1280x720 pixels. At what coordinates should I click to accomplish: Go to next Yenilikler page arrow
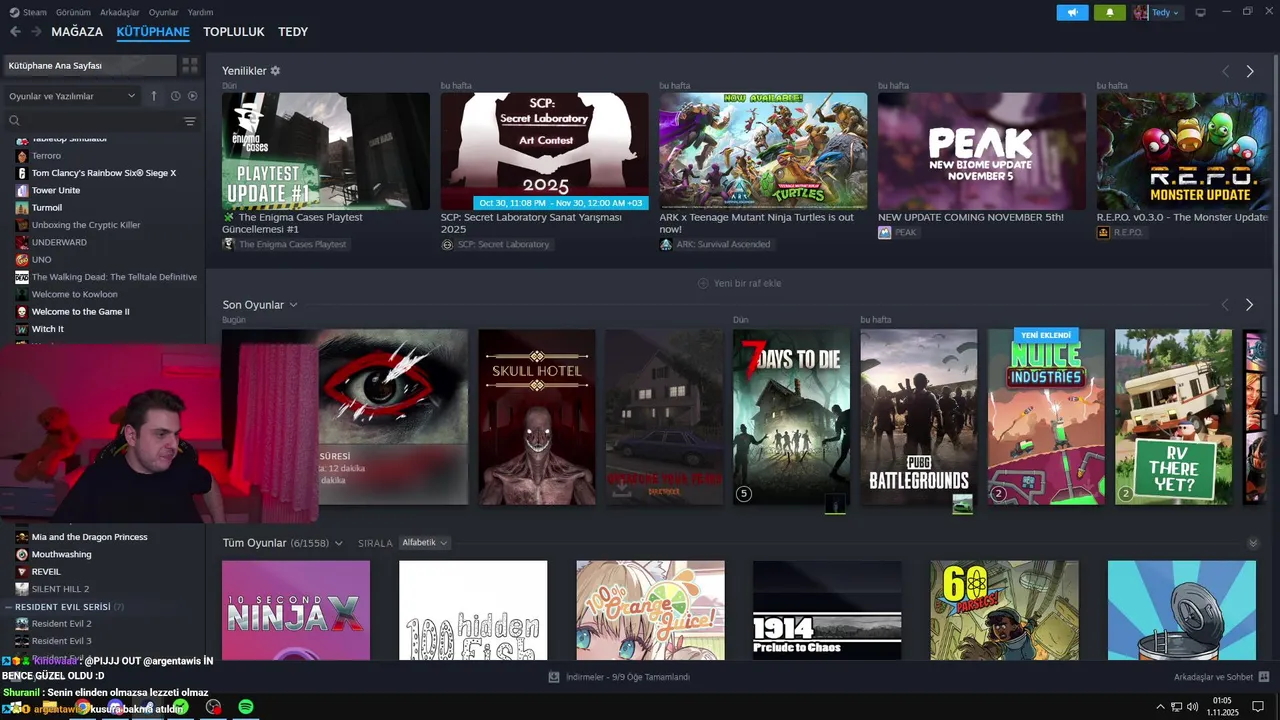(1250, 71)
